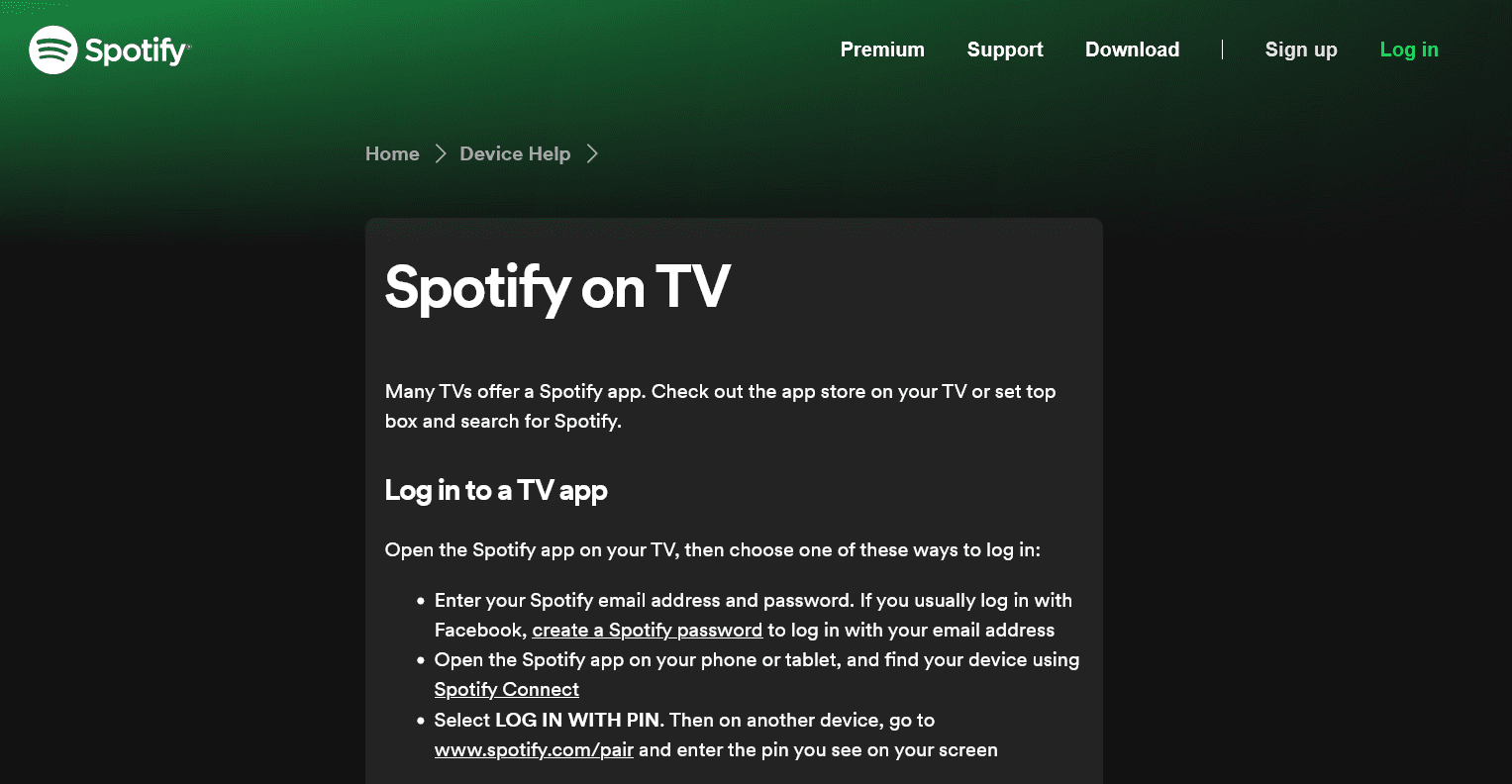
Task: Click the "Log in to a TV app" heading
Action: tap(496, 490)
